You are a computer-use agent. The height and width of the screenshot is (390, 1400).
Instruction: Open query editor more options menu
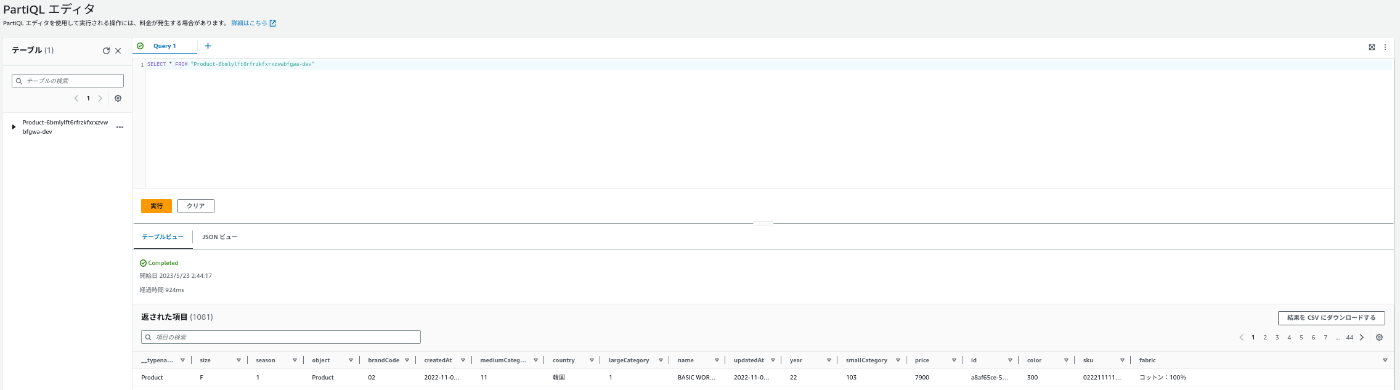click(1385, 47)
